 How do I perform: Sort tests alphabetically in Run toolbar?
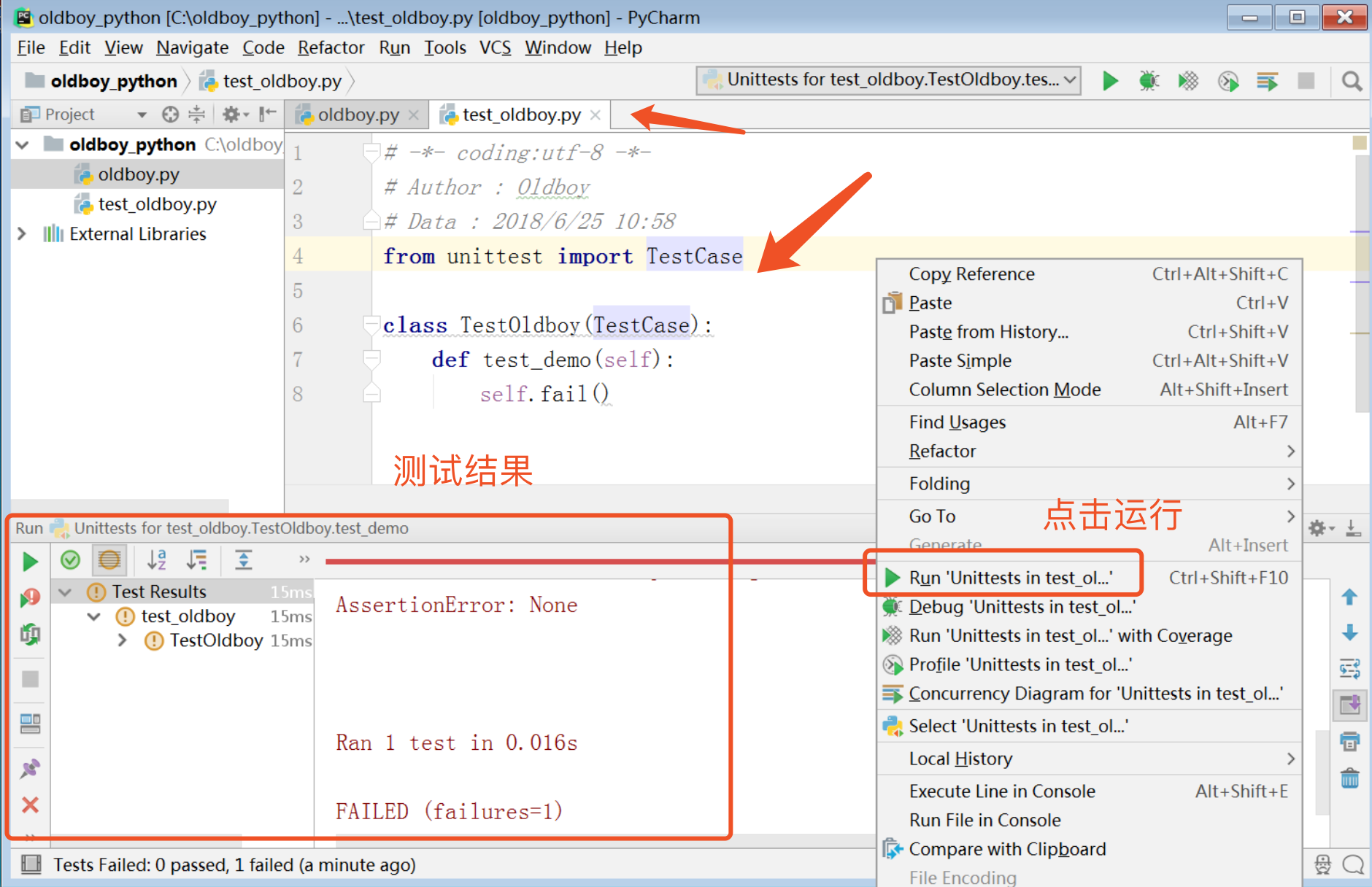point(156,560)
